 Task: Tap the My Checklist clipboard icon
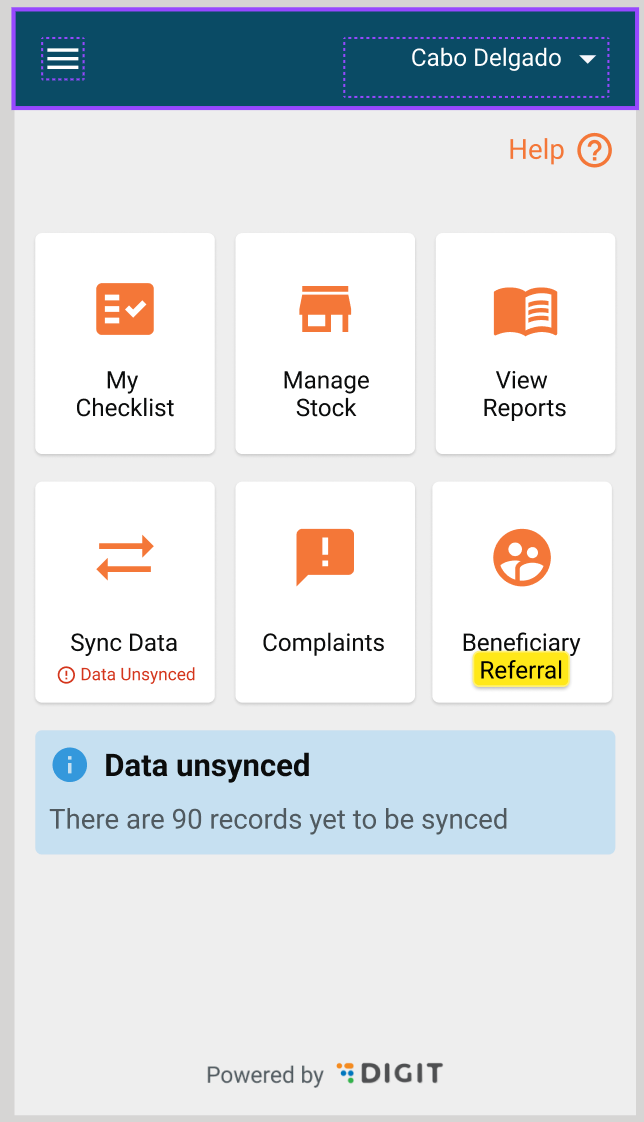tap(125, 309)
